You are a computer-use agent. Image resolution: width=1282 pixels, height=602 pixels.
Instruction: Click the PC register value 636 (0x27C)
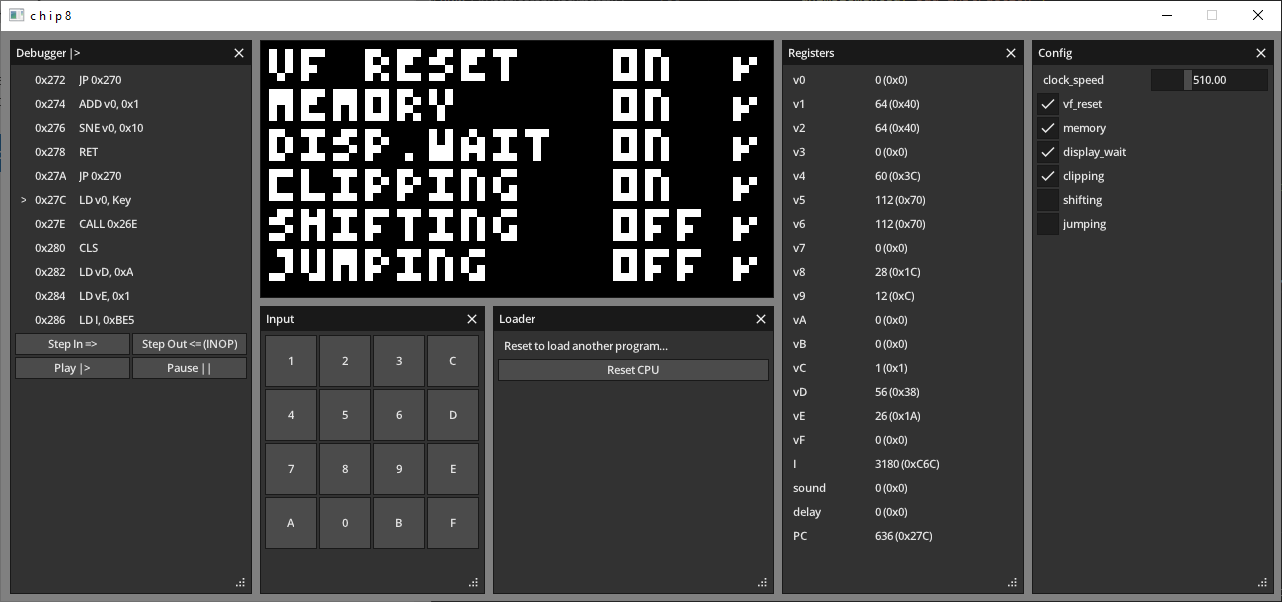(904, 536)
